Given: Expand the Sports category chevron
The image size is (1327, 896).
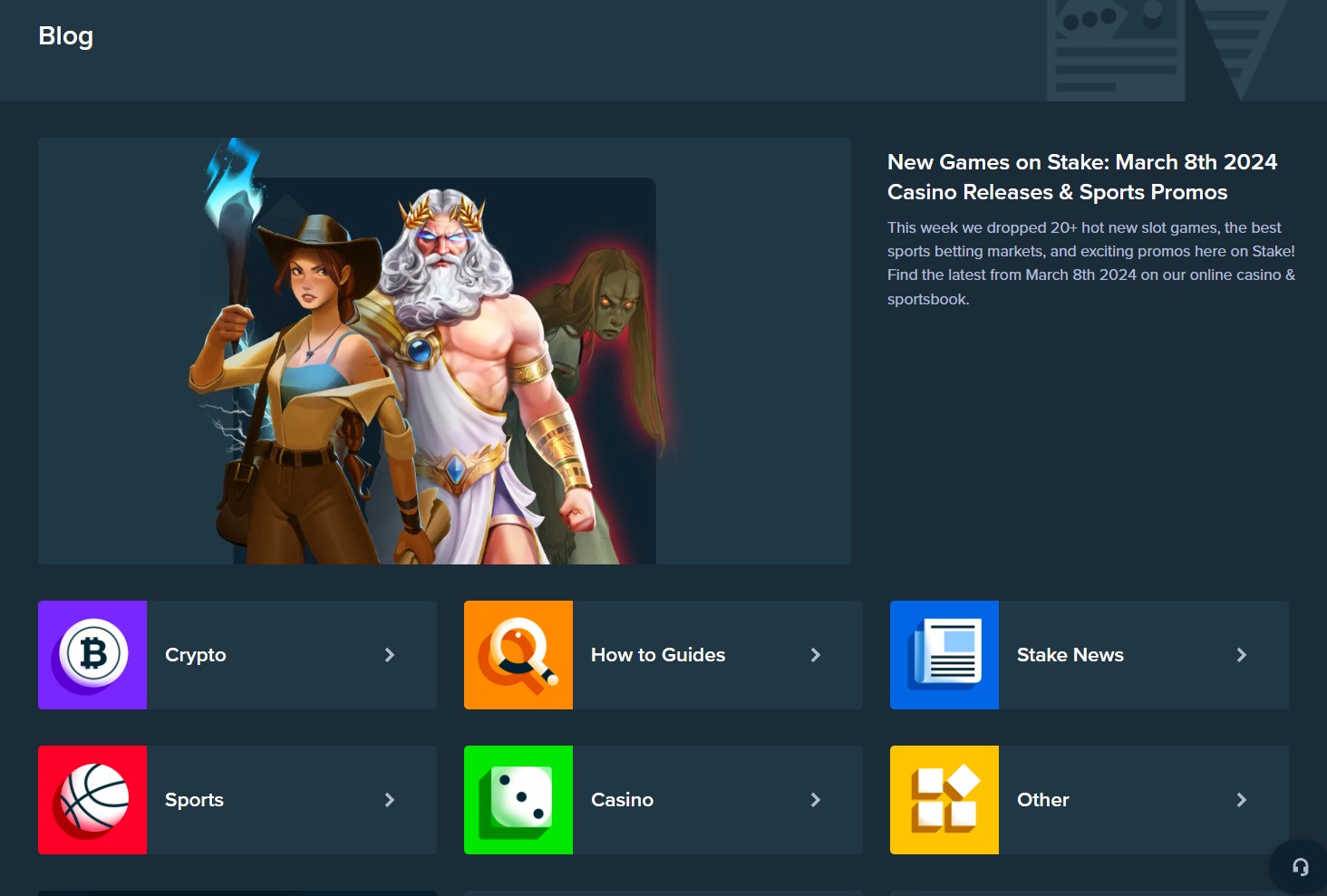Looking at the screenshot, I should click(x=390, y=800).
